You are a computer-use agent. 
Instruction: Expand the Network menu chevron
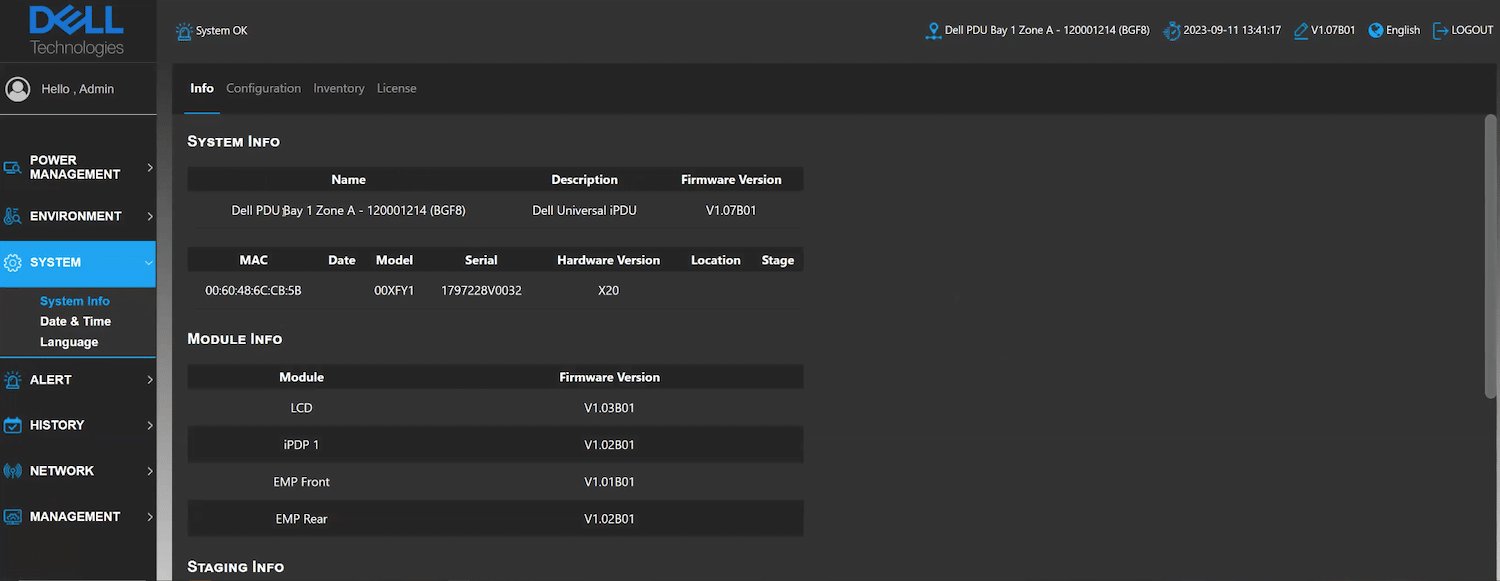150,471
